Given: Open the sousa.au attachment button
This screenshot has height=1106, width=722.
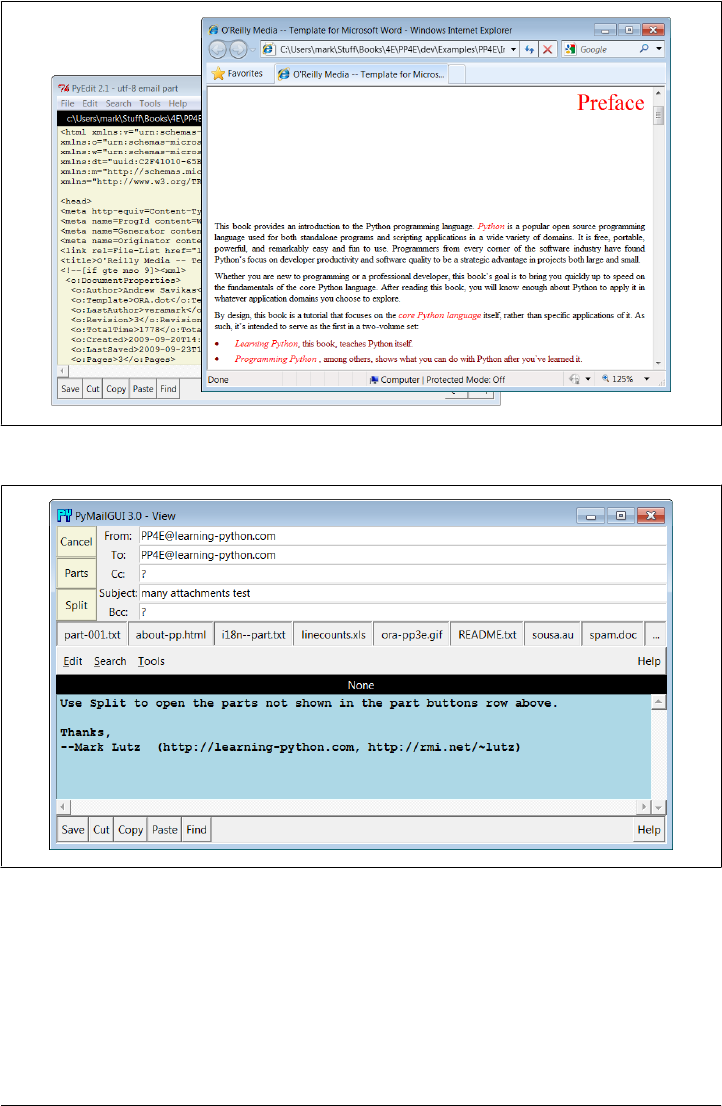Looking at the screenshot, I should (553, 635).
